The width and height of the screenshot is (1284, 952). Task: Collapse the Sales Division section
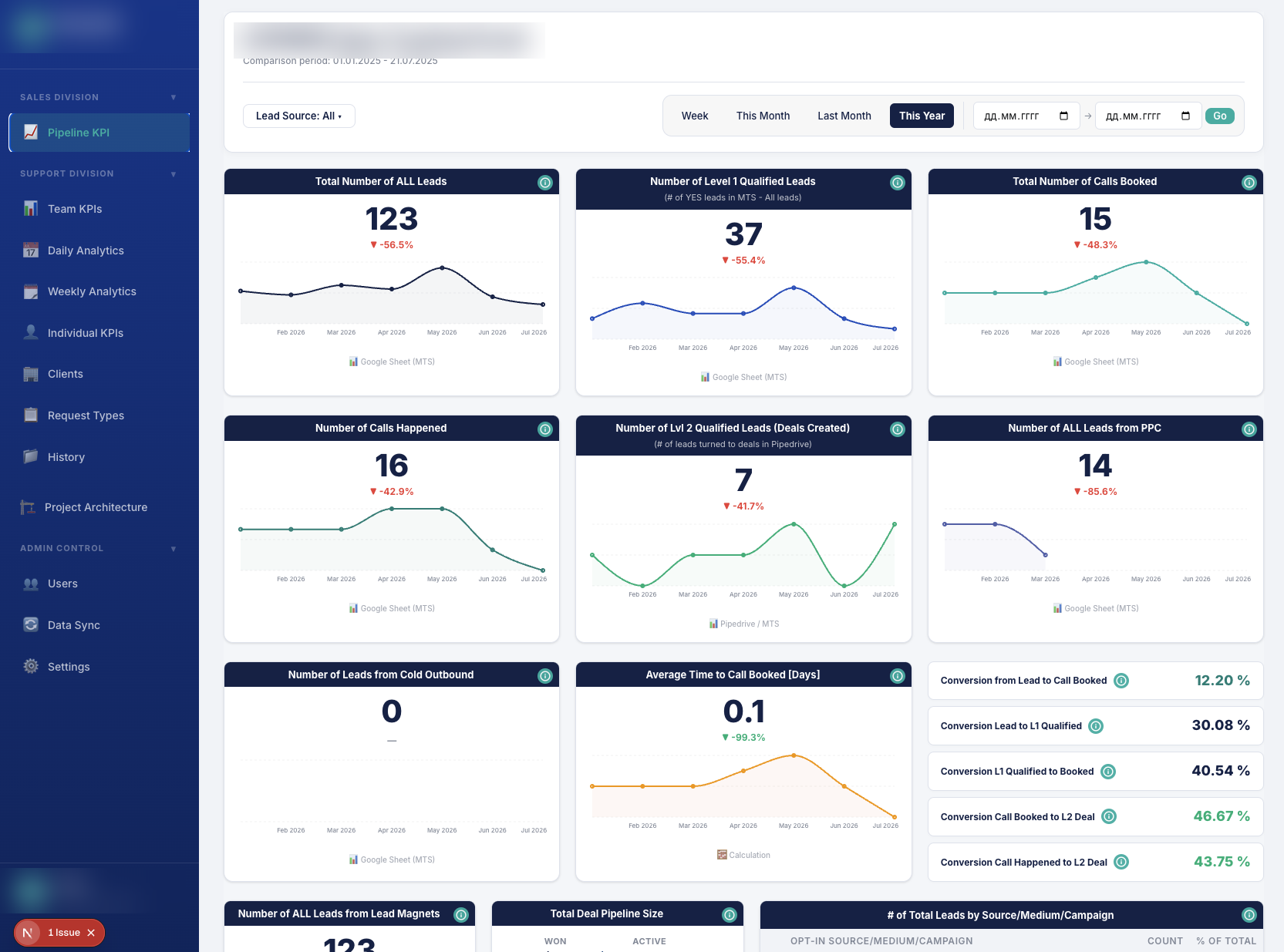coord(174,98)
